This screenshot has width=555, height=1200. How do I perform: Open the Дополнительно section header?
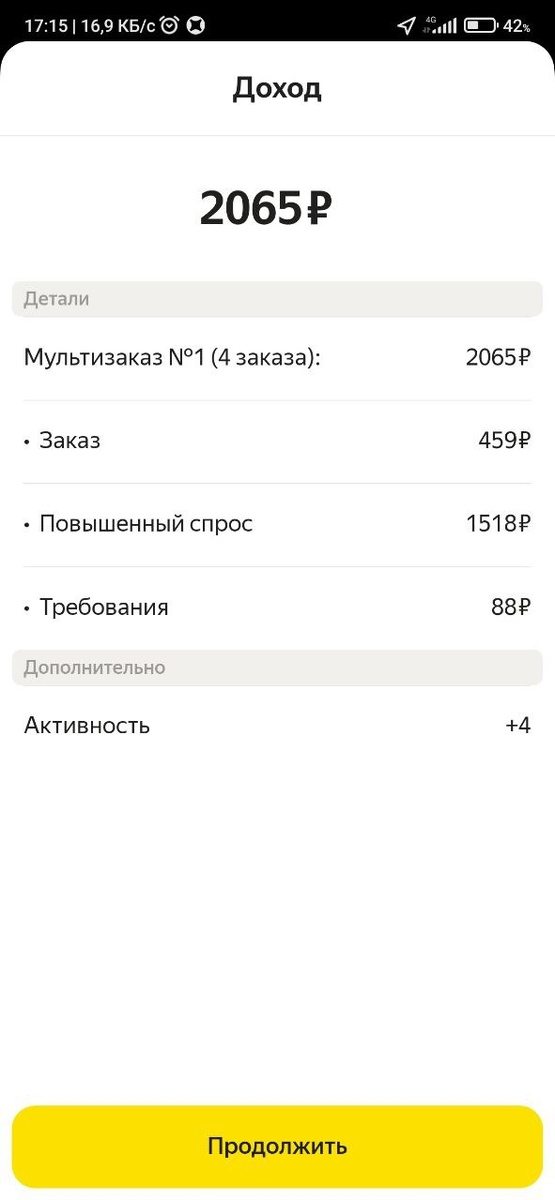(277, 668)
